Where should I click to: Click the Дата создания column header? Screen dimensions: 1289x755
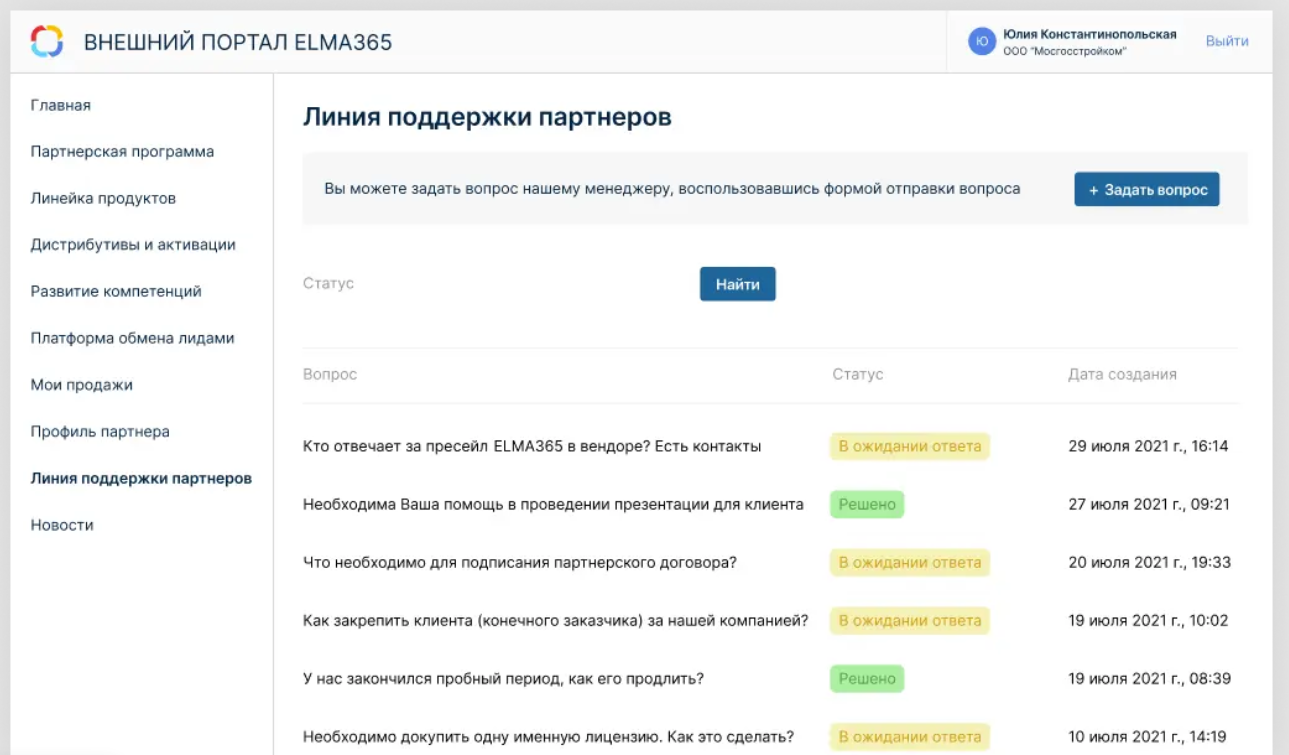(x=1122, y=374)
